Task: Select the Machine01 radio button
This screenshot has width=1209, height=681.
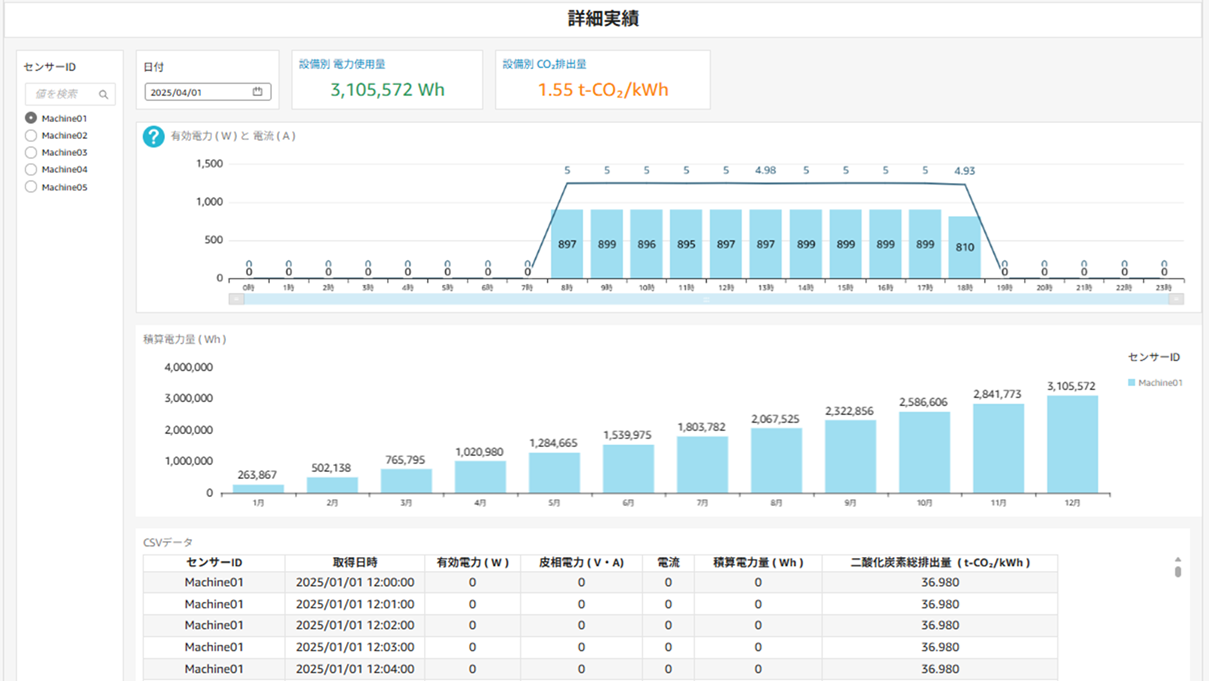Action: (31, 118)
